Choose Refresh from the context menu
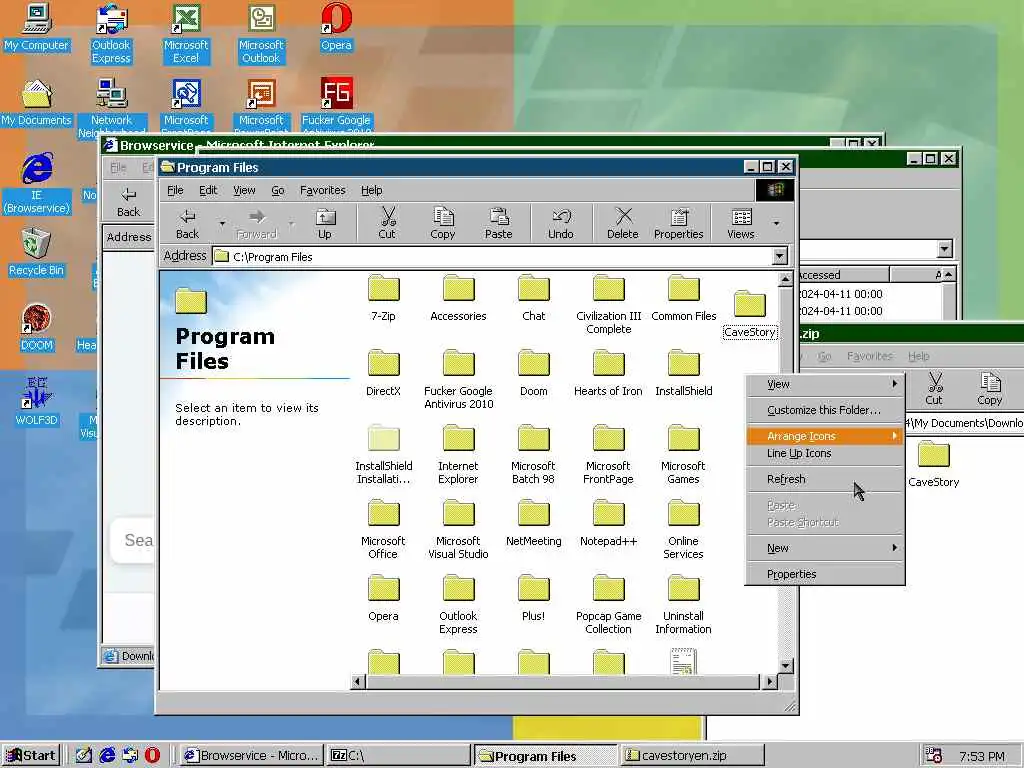 (x=825, y=479)
